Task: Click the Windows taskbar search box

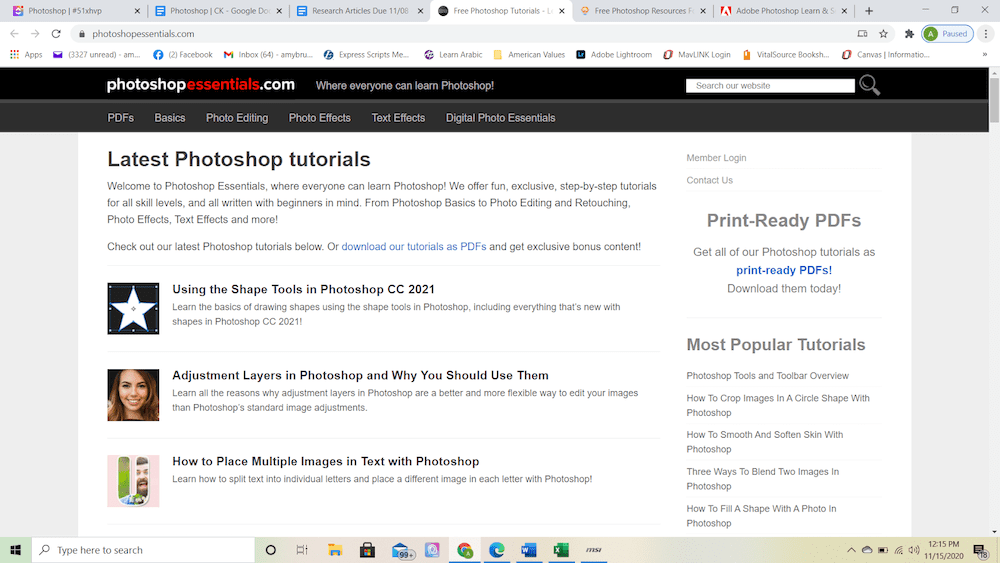Action: [143, 550]
